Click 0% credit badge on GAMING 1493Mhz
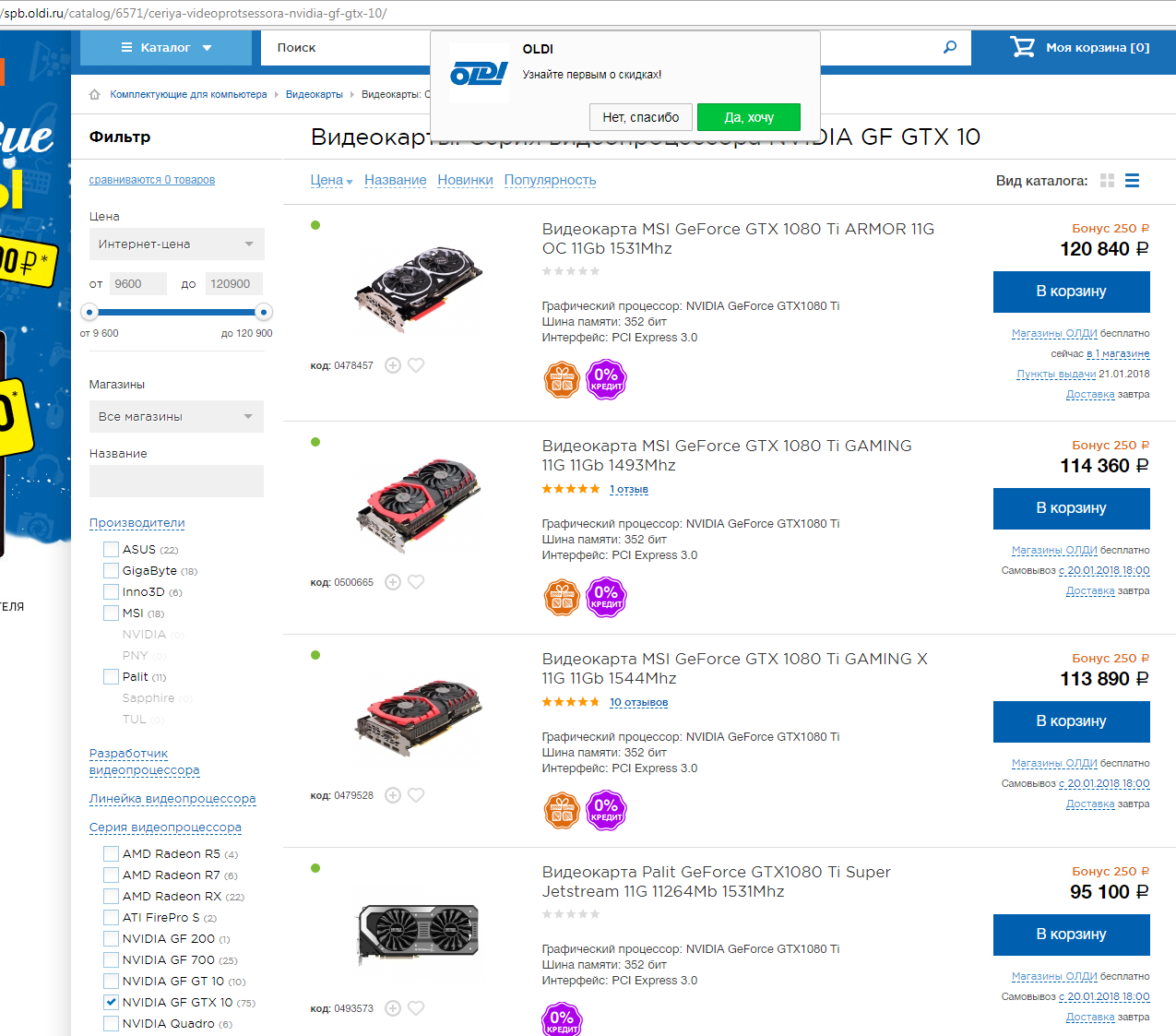Screen dimensions: 1176x1036 [x=606, y=597]
